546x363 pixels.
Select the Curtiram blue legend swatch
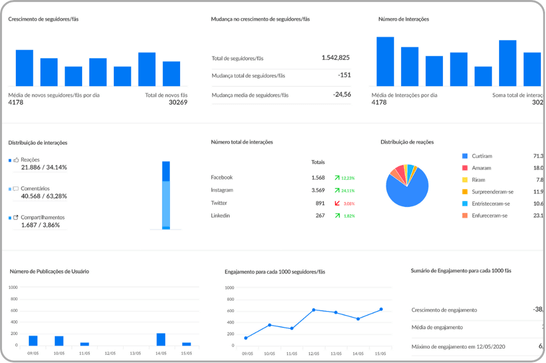[x=465, y=156]
